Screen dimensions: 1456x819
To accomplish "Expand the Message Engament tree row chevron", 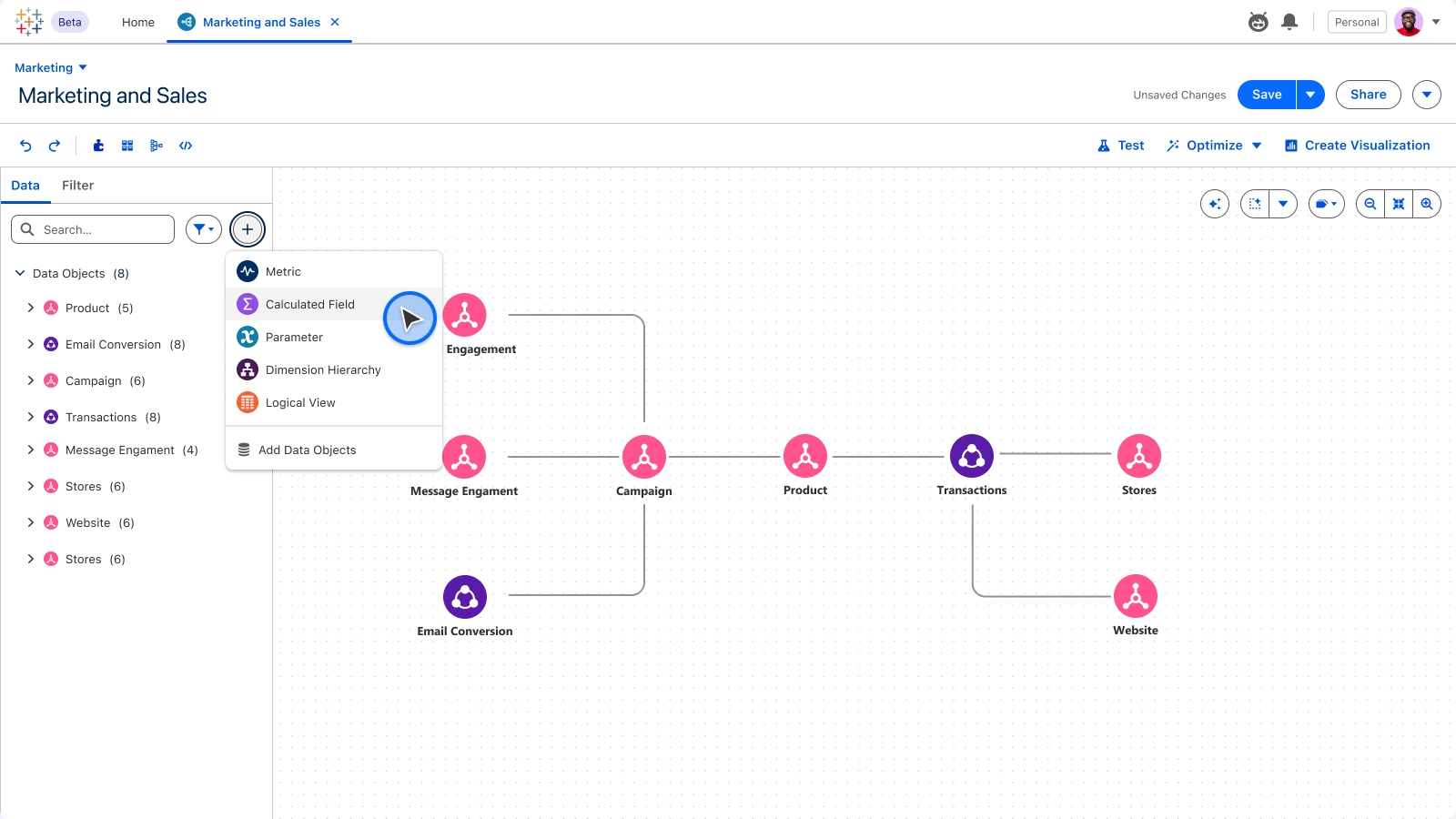I will 31,450.
